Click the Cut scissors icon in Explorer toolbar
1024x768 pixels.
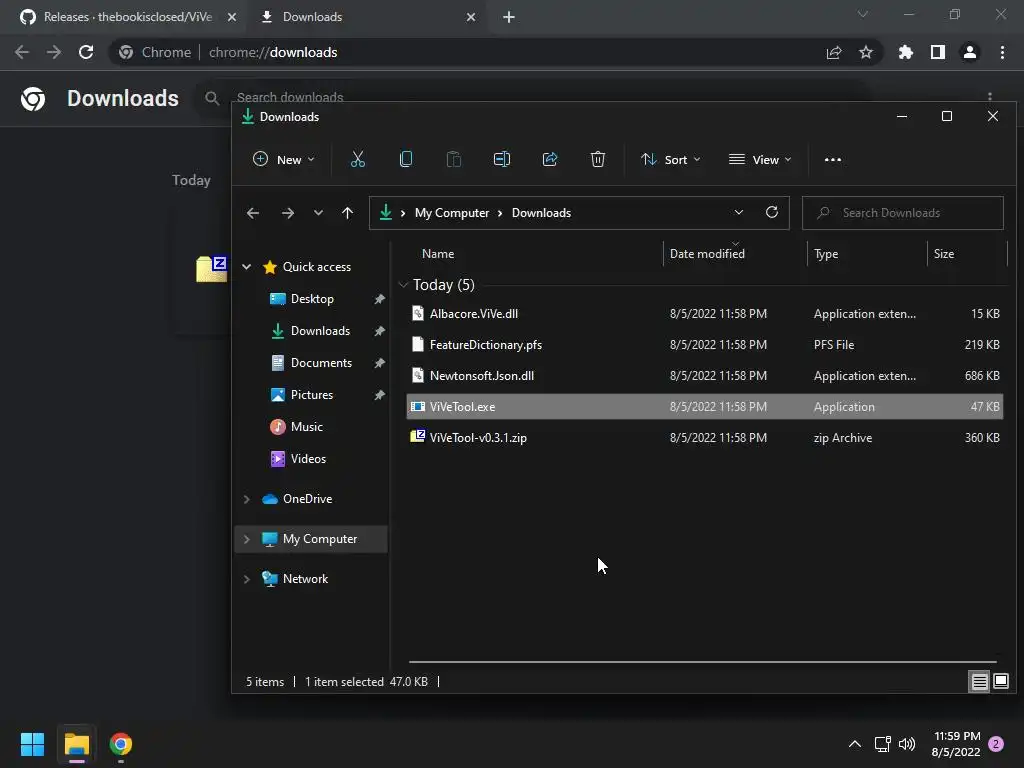(x=358, y=159)
